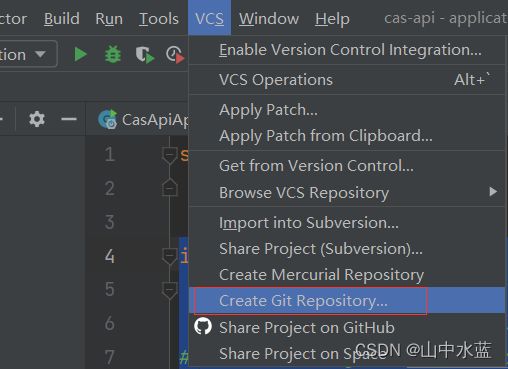Launch the Profiler clock icon
This screenshot has height=369, width=508.
pos(175,55)
